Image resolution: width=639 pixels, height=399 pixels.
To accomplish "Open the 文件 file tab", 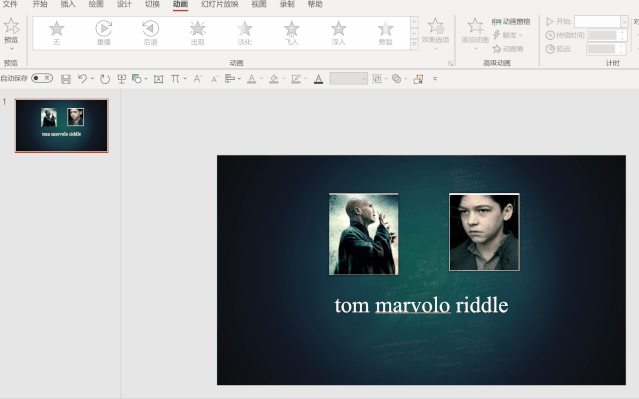I will click(10, 4).
